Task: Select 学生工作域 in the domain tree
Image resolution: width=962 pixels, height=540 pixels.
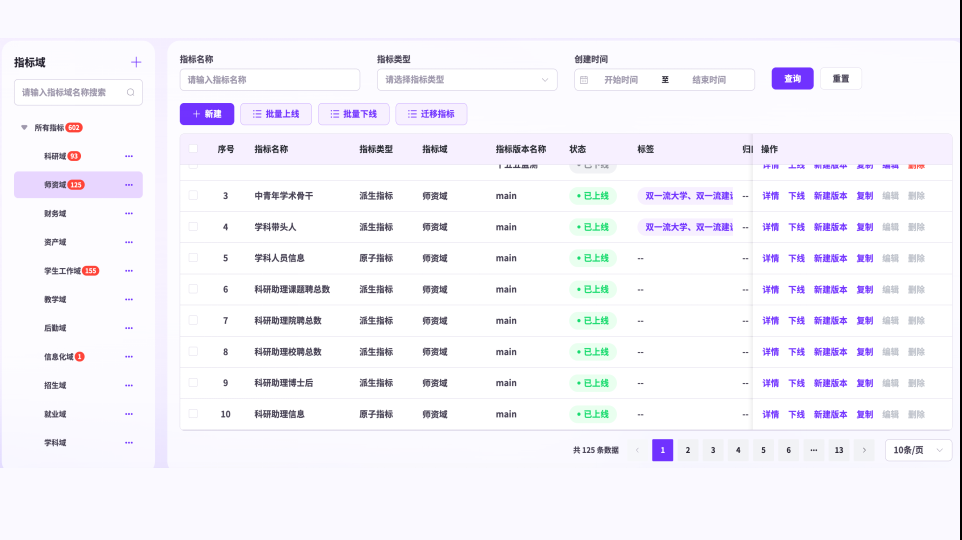Action: click(x=62, y=271)
